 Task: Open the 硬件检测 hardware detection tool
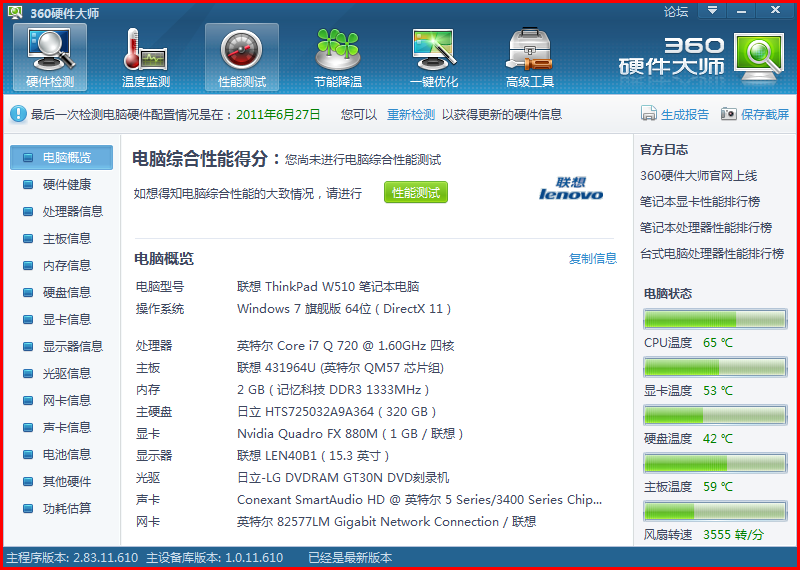pyautogui.click(x=50, y=57)
